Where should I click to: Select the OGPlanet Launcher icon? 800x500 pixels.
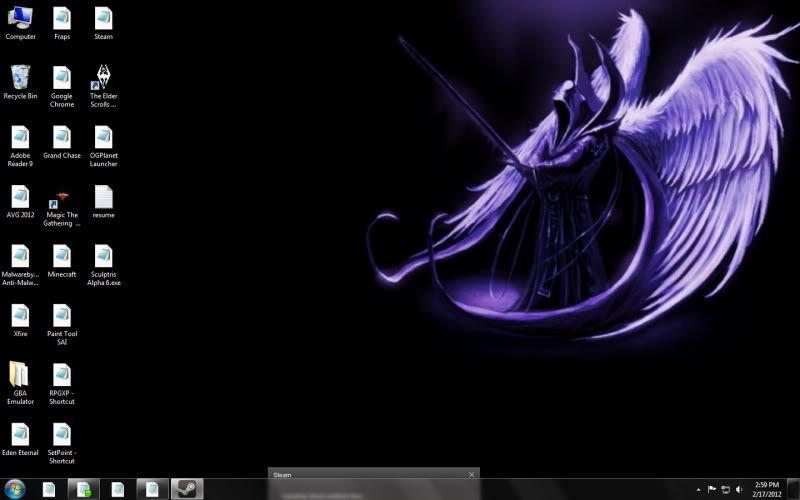104,146
